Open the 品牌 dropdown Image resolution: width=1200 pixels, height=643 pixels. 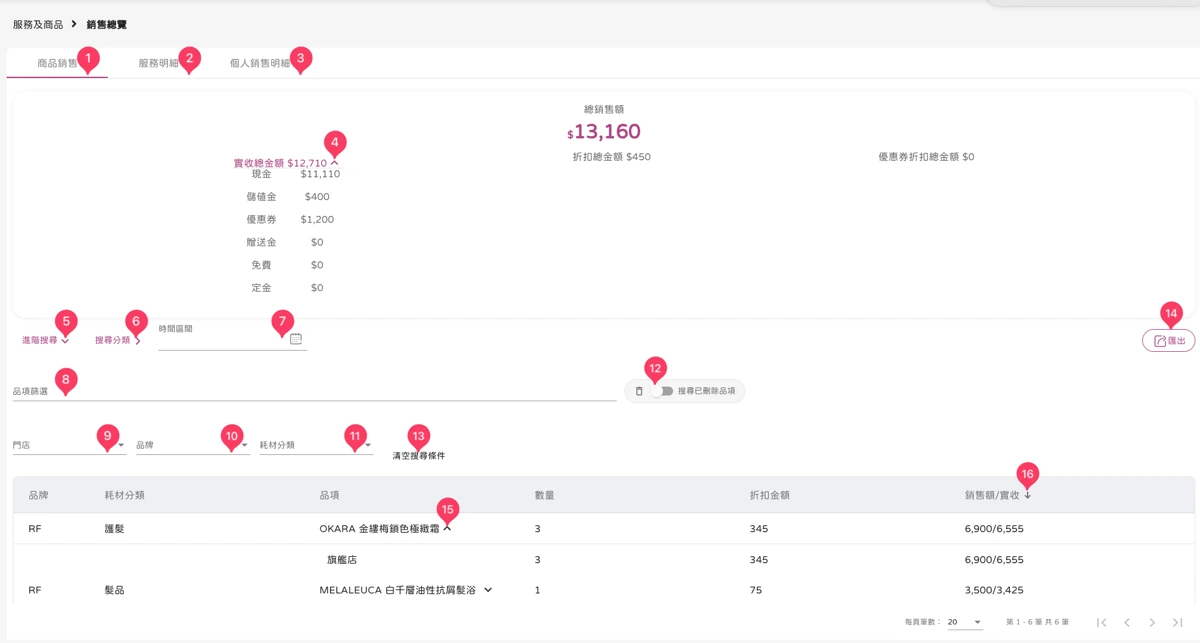(x=192, y=445)
